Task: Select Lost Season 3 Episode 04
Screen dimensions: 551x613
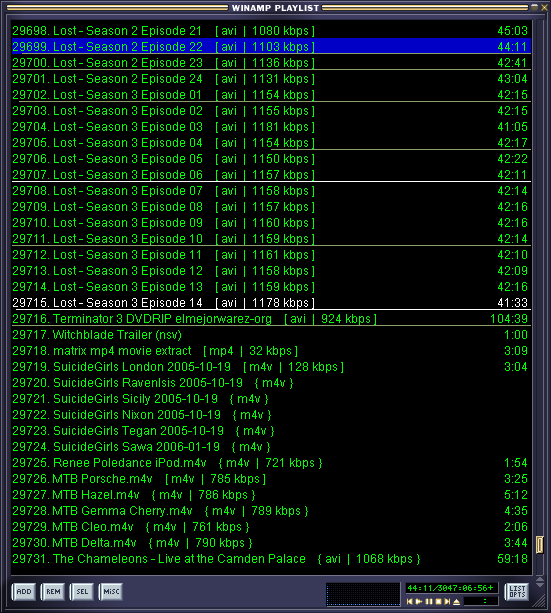Action: point(271,143)
